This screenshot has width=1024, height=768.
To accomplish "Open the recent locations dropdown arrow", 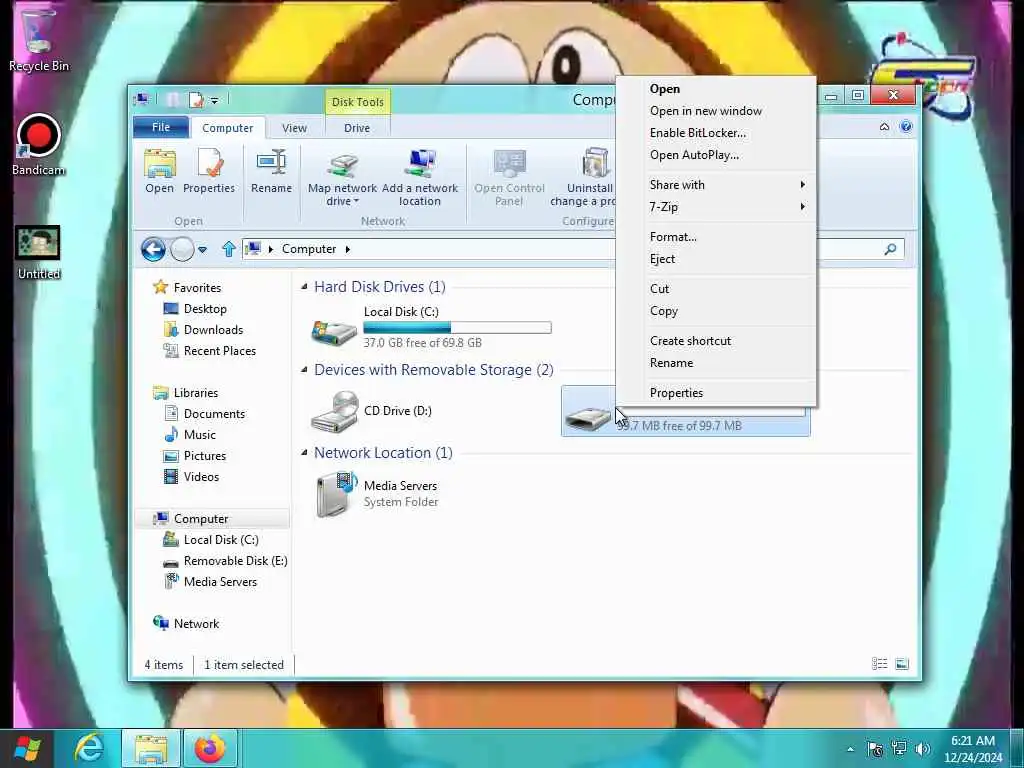I will (x=202, y=249).
